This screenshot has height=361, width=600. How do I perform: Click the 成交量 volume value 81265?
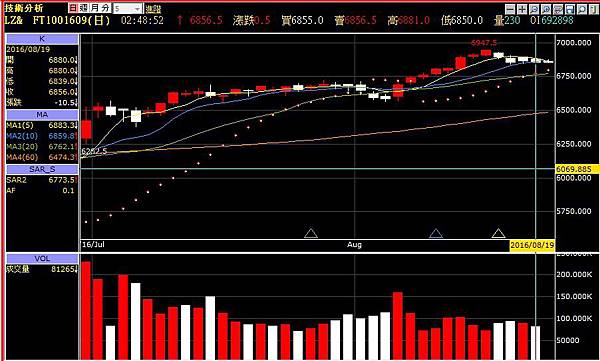click(64, 270)
